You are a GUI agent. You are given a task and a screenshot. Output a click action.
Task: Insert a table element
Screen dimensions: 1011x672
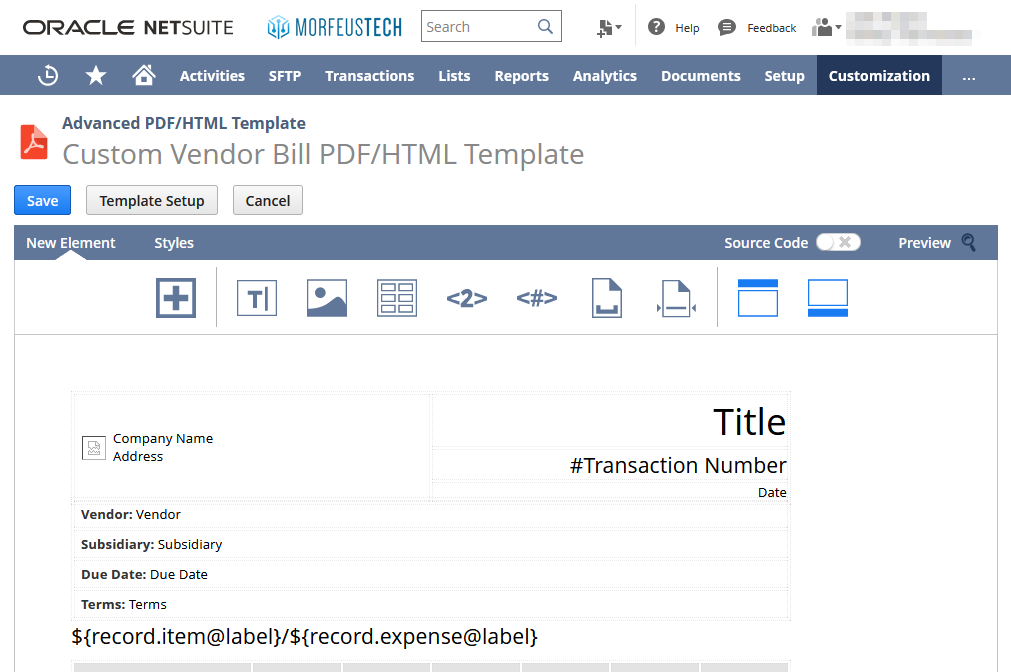(397, 297)
